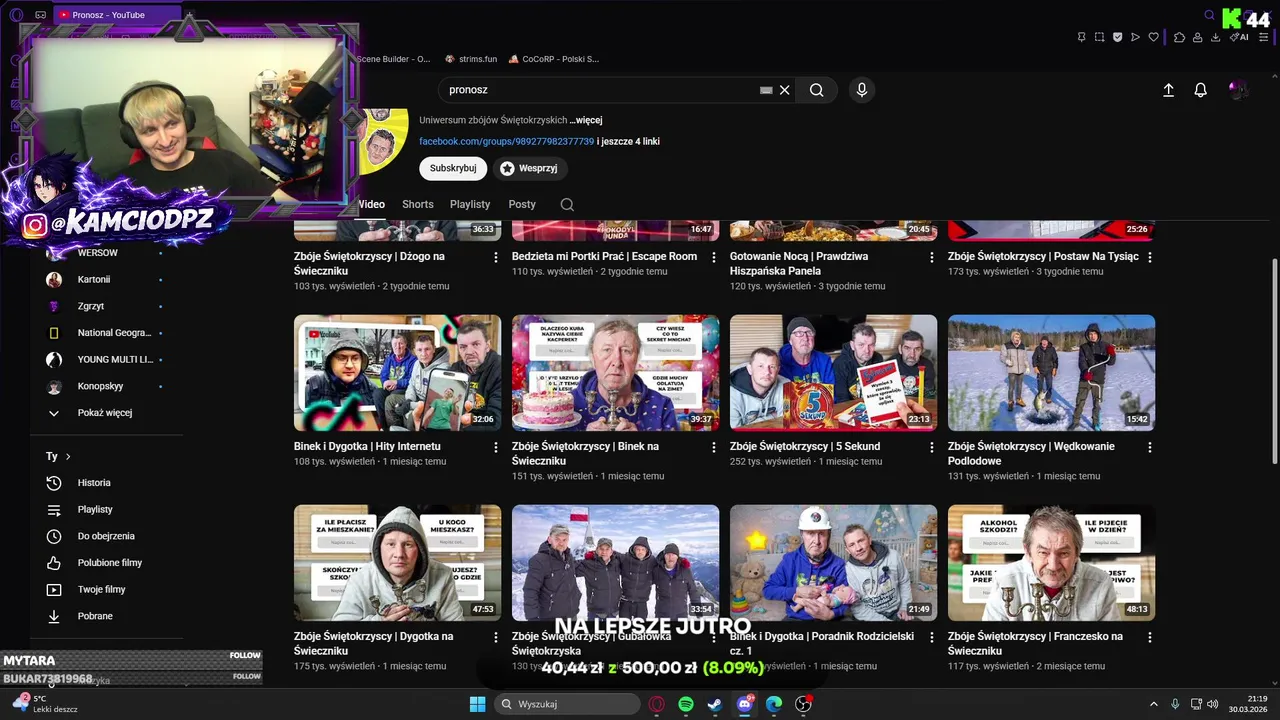Open Do obejrzenia in the sidebar

[x=106, y=536]
